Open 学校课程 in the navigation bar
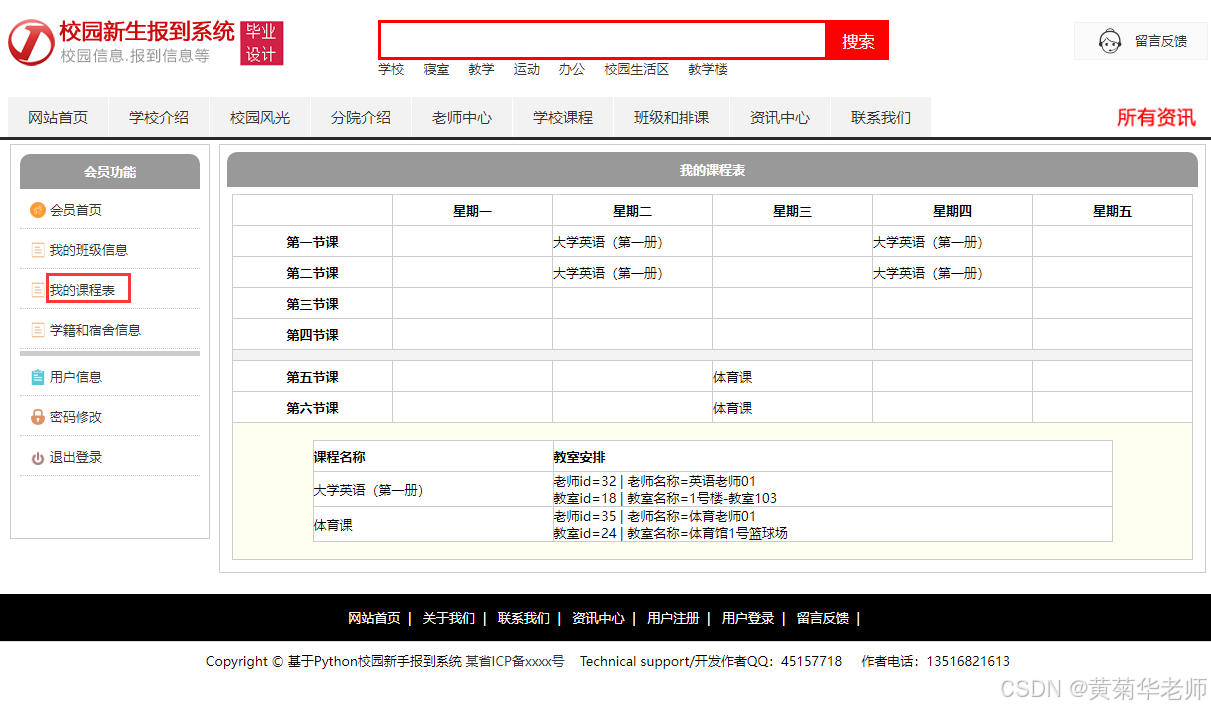This screenshot has height=708, width=1211. pos(563,117)
